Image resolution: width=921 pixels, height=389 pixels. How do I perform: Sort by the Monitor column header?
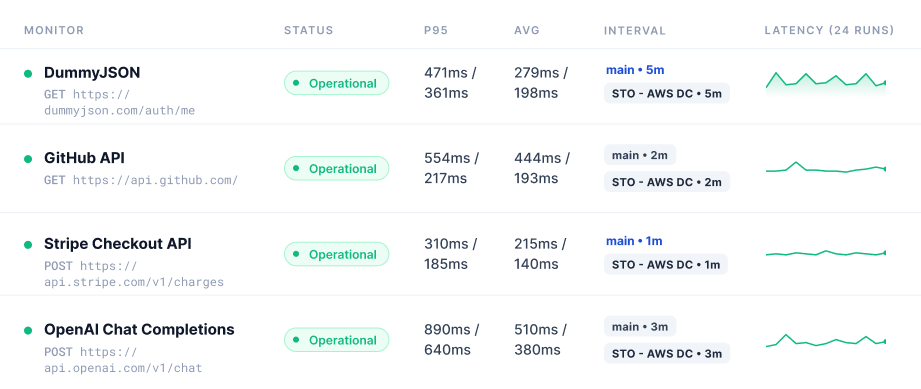[x=54, y=31]
